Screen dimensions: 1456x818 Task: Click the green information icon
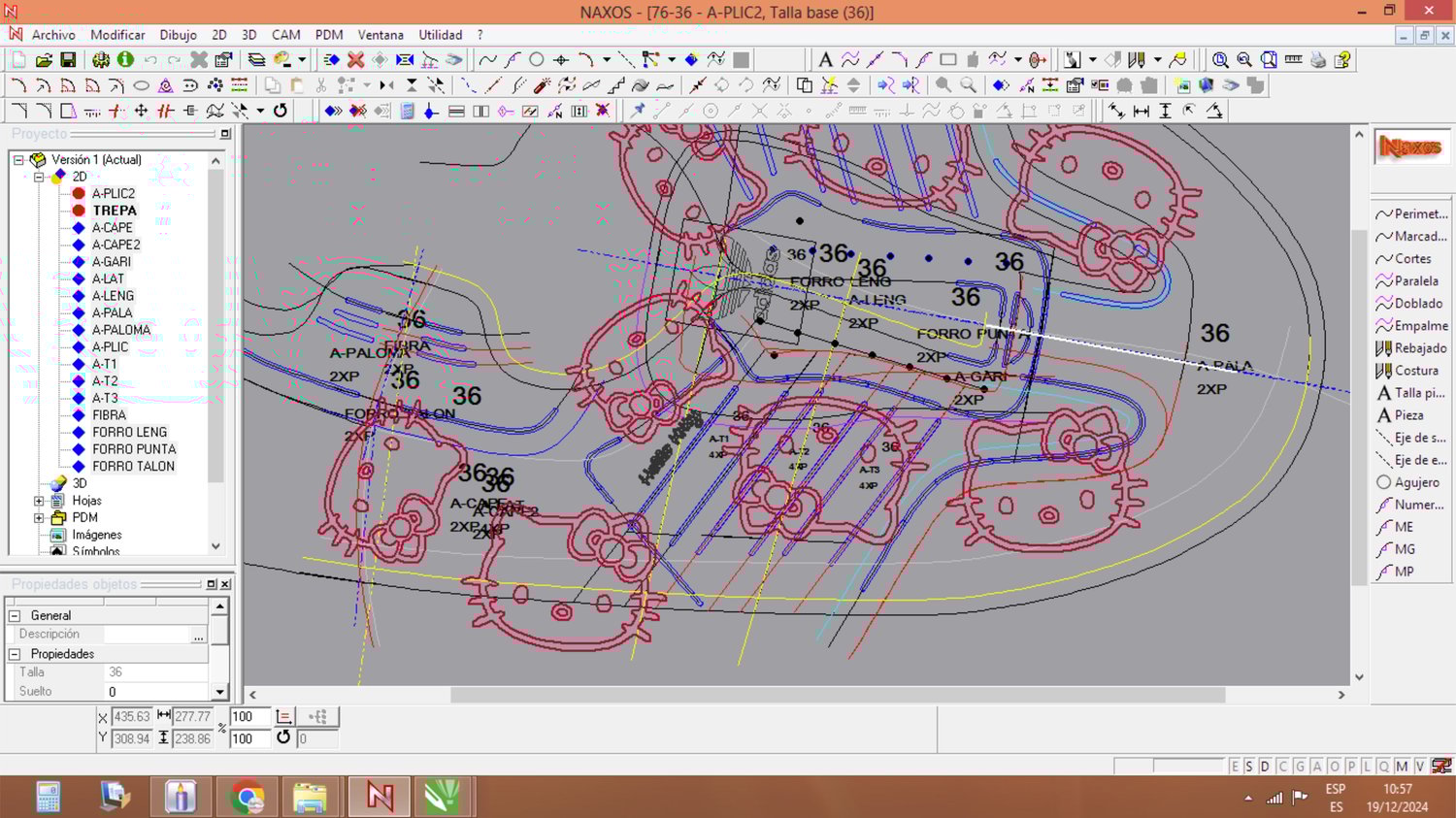(125, 60)
